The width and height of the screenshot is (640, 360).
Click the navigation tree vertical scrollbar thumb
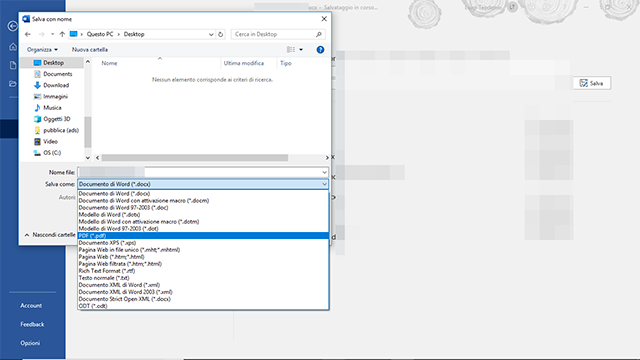click(x=88, y=132)
